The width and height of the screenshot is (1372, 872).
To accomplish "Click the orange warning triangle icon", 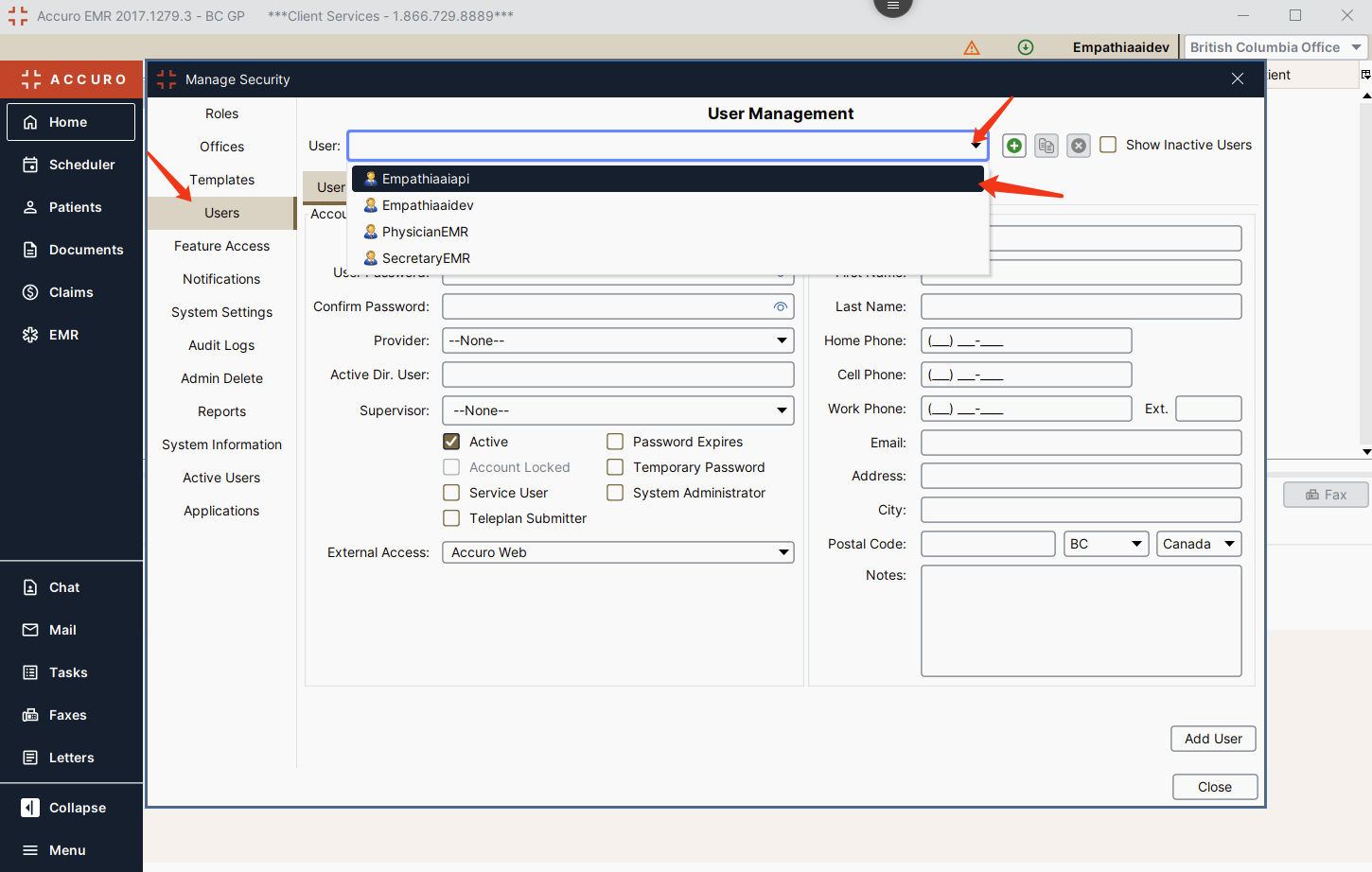I will point(972,47).
